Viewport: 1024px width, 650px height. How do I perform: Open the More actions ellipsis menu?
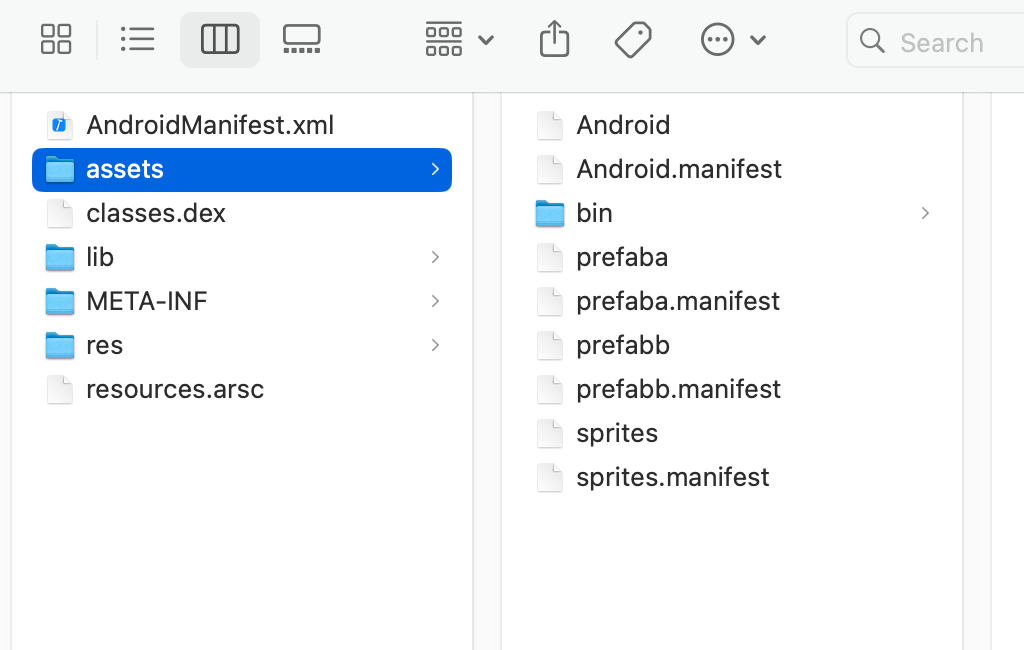click(733, 40)
